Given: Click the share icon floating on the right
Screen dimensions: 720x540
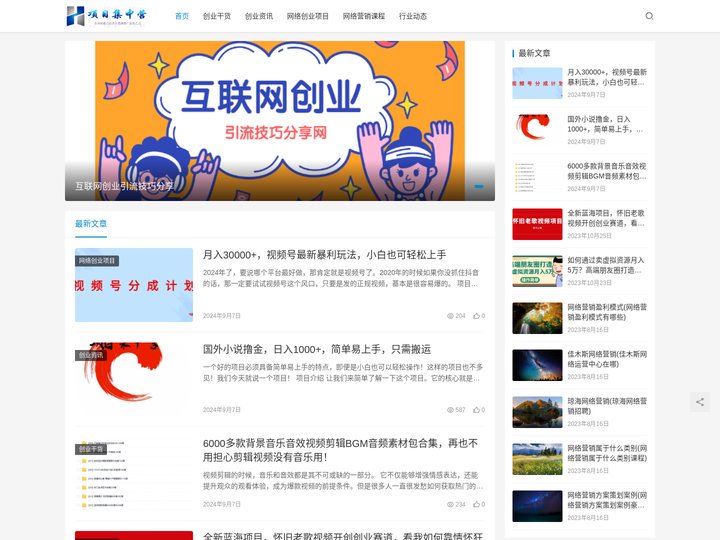Looking at the screenshot, I should pyautogui.click(x=700, y=402).
